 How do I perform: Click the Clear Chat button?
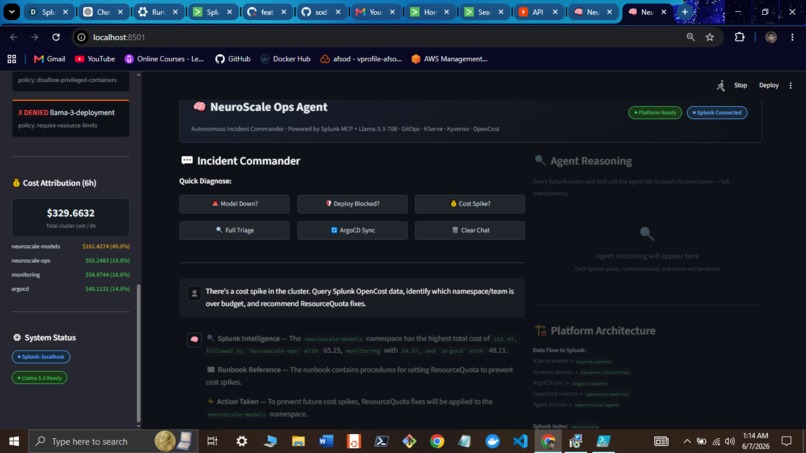(470, 230)
